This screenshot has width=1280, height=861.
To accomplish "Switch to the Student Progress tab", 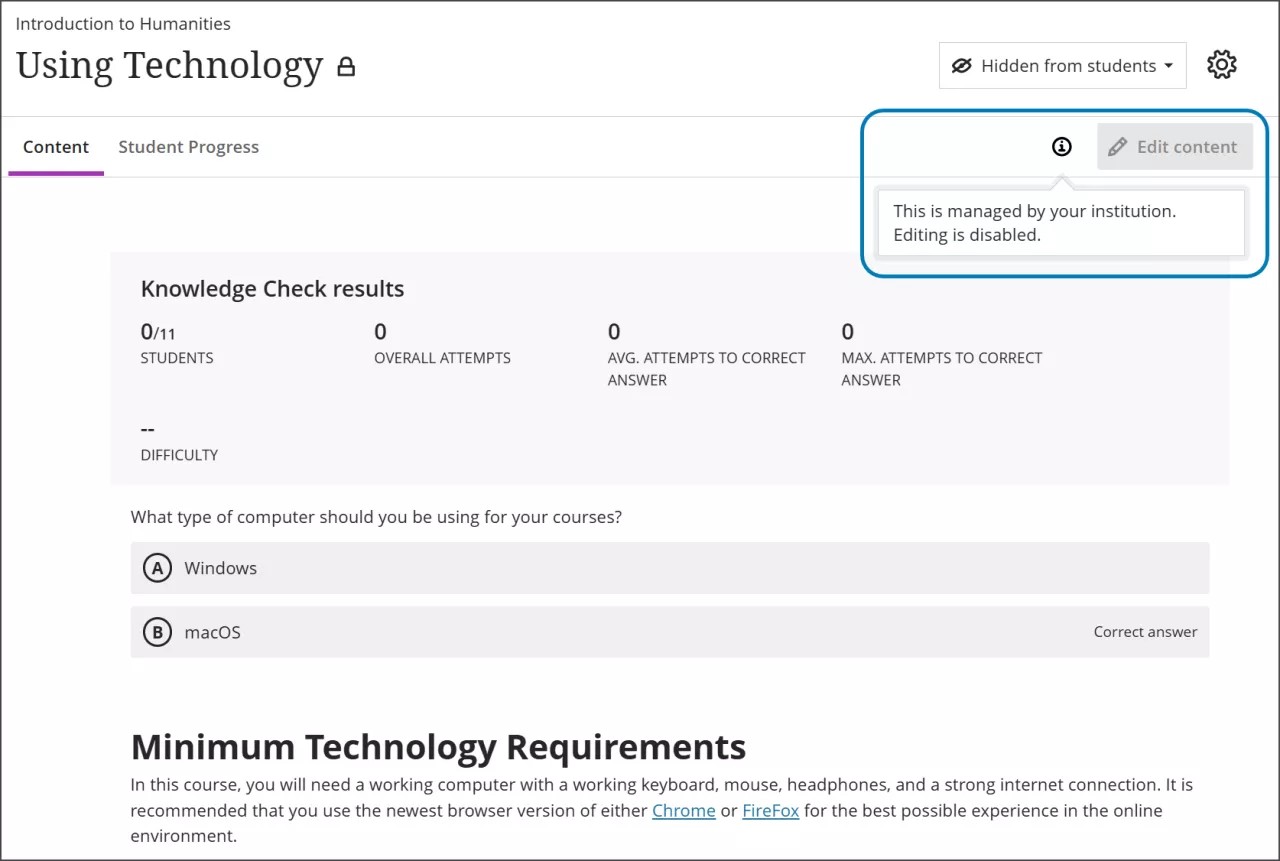I will 188,146.
